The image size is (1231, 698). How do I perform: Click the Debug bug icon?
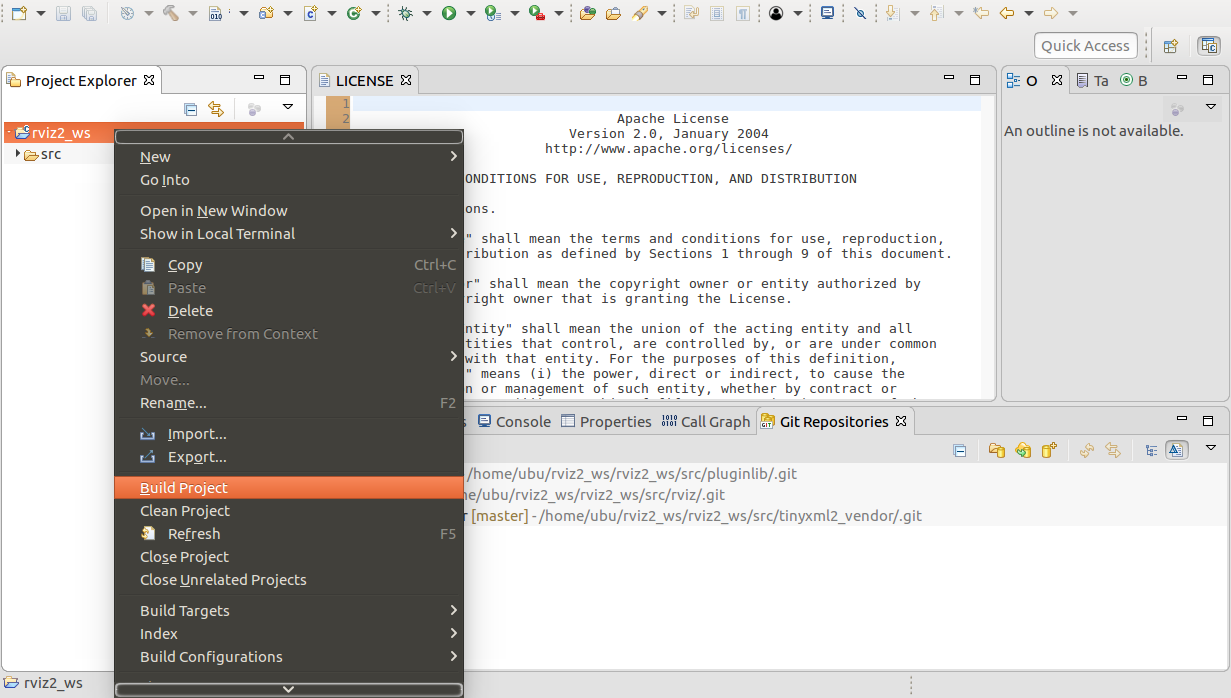pos(405,13)
